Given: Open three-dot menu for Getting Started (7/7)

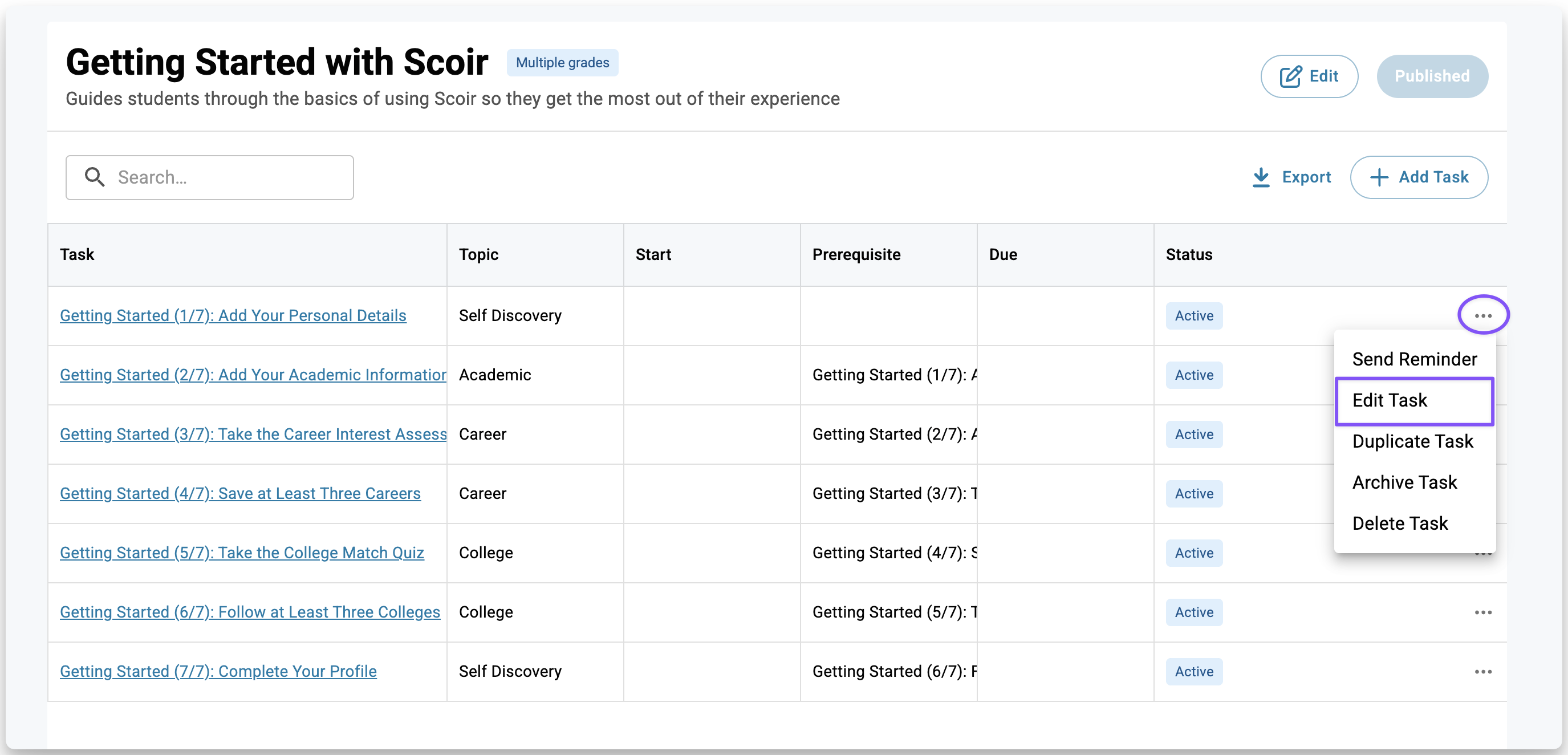Looking at the screenshot, I should point(1483,671).
